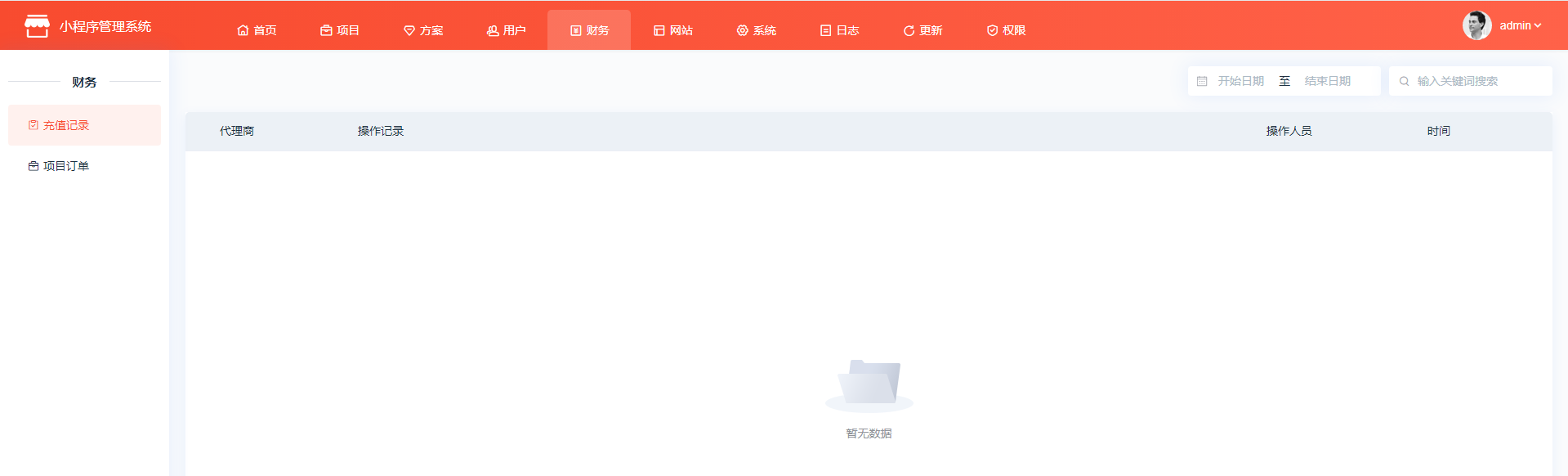Screen dimensions: 1568x476
Task: Open the 系统 menu item
Action: 757,30
